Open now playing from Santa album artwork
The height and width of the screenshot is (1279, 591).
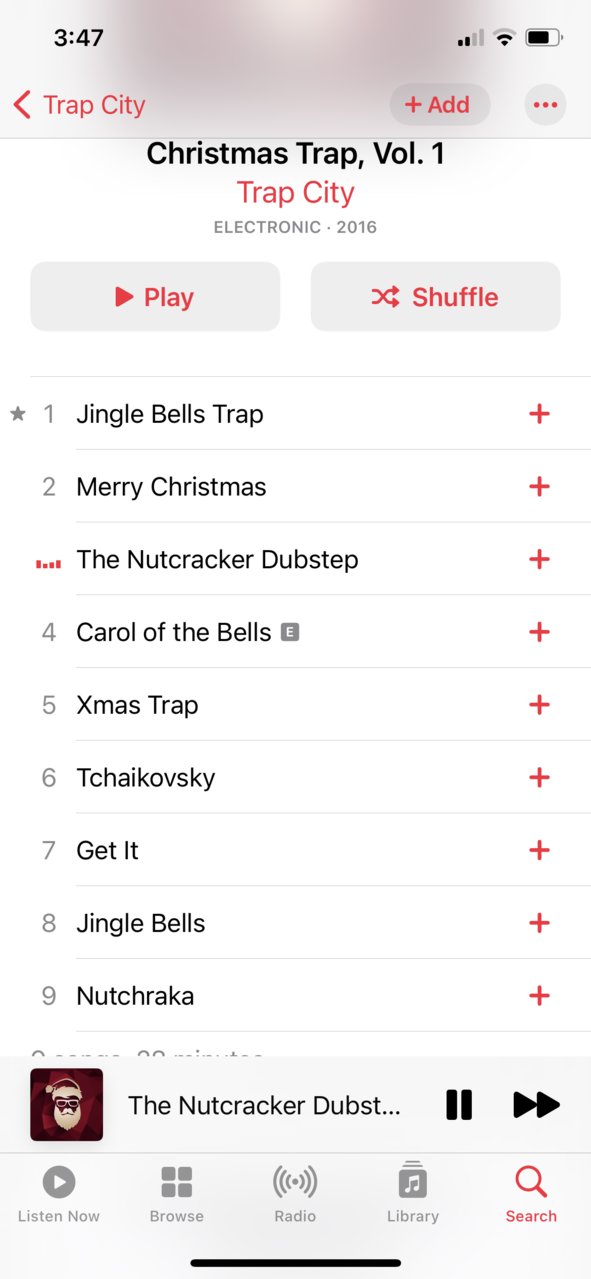point(66,1105)
